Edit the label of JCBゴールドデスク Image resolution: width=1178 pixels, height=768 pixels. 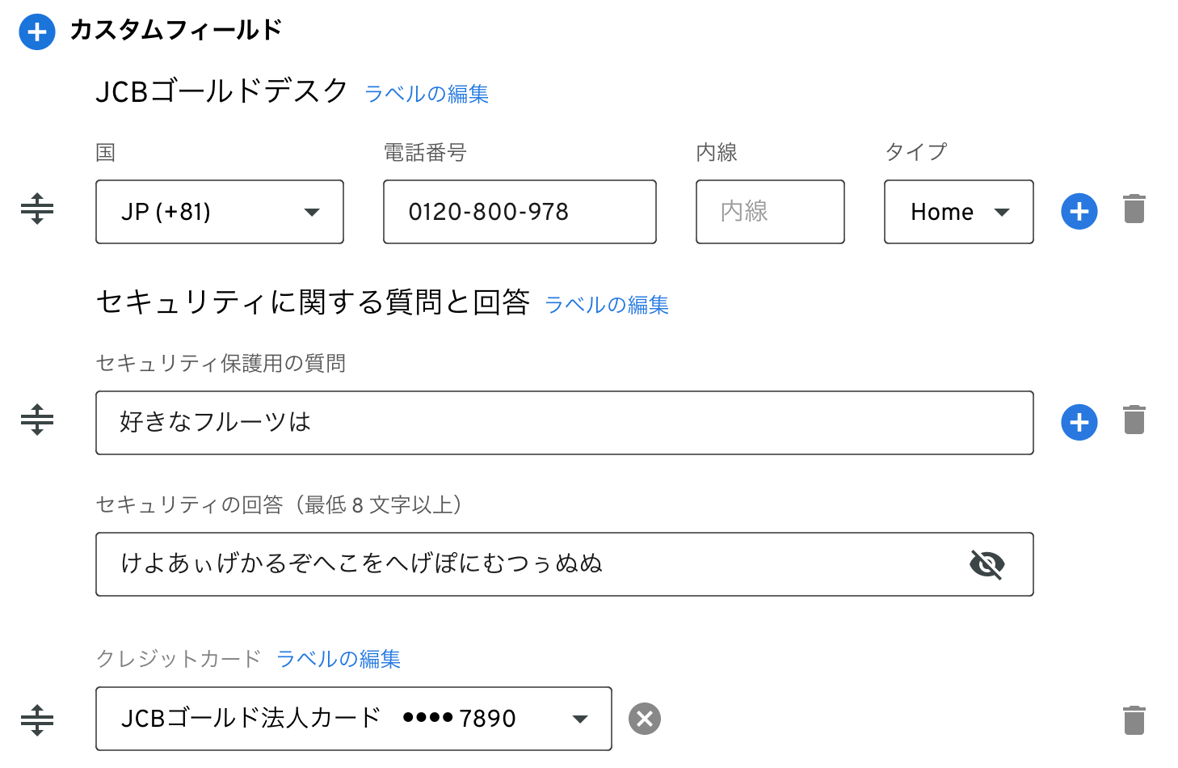coord(425,93)
